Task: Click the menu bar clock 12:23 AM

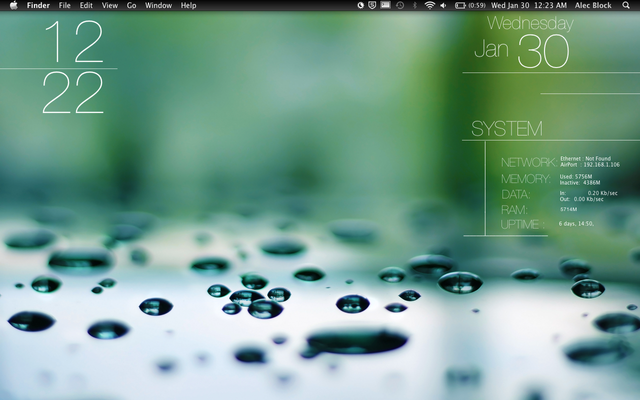Action: pyautogui.click(x=550, y=5)
